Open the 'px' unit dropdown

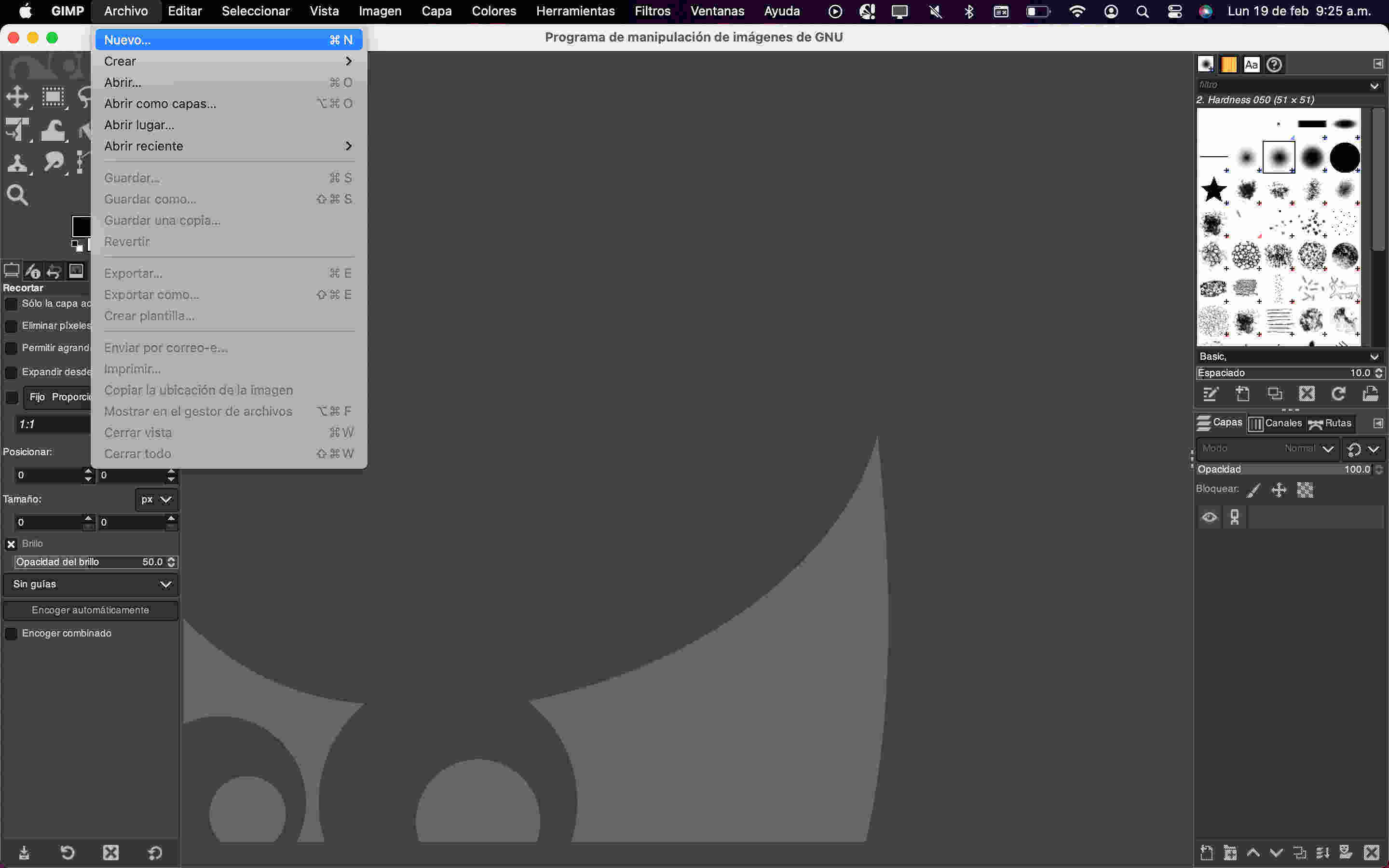click(x=156, y=500)
